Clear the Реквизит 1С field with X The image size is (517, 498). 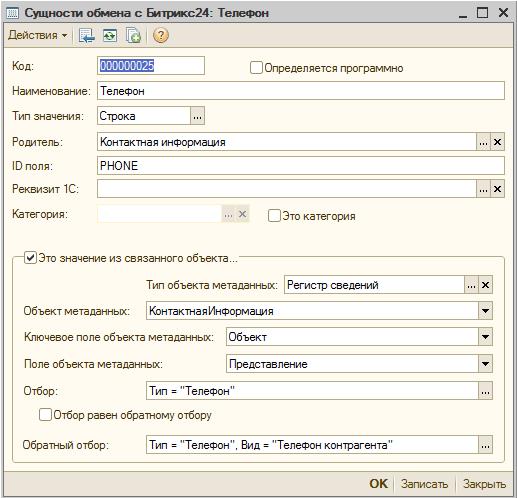pos(497,189)
